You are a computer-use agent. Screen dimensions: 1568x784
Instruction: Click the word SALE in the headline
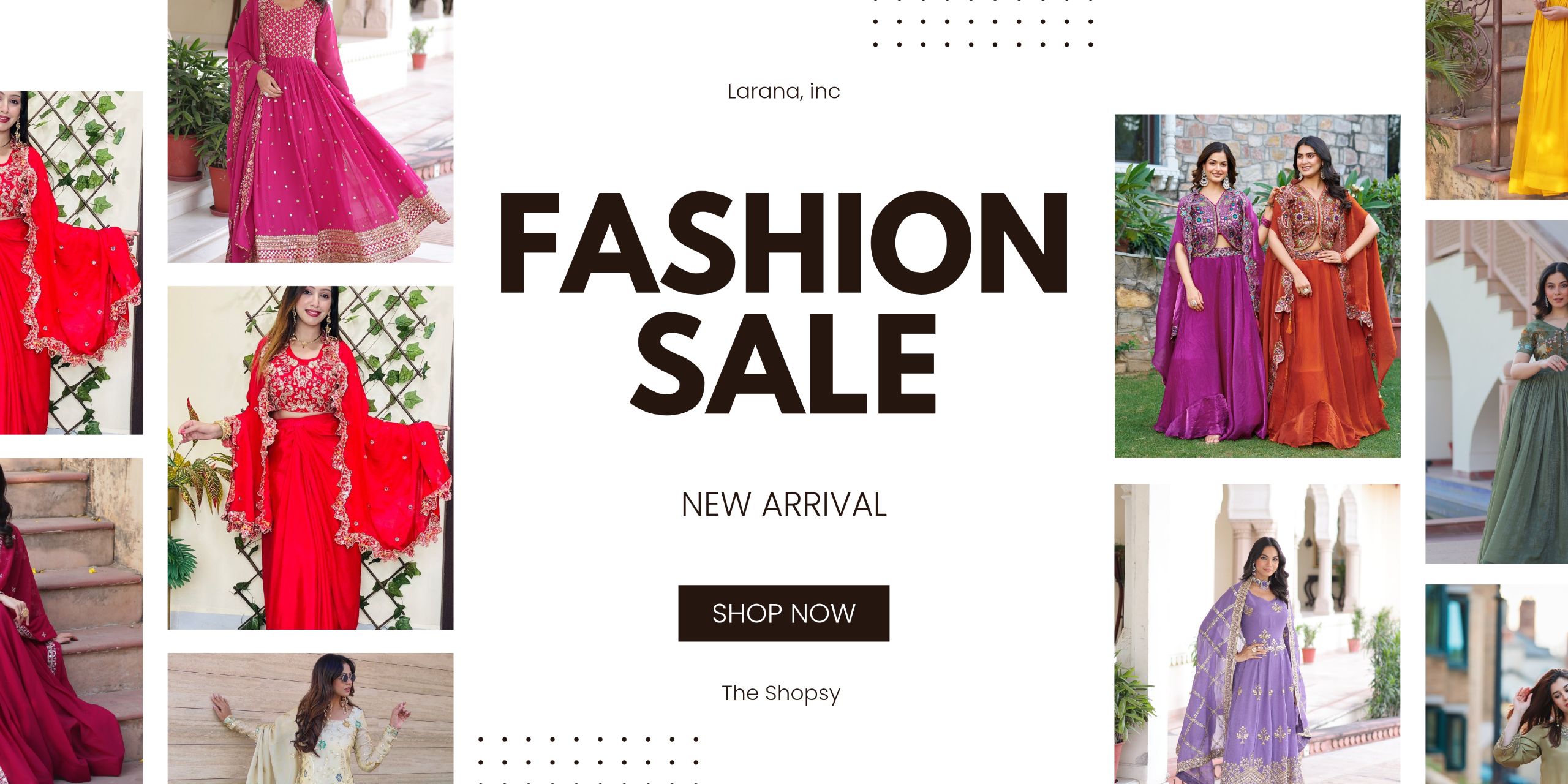[x=784, y=364]
